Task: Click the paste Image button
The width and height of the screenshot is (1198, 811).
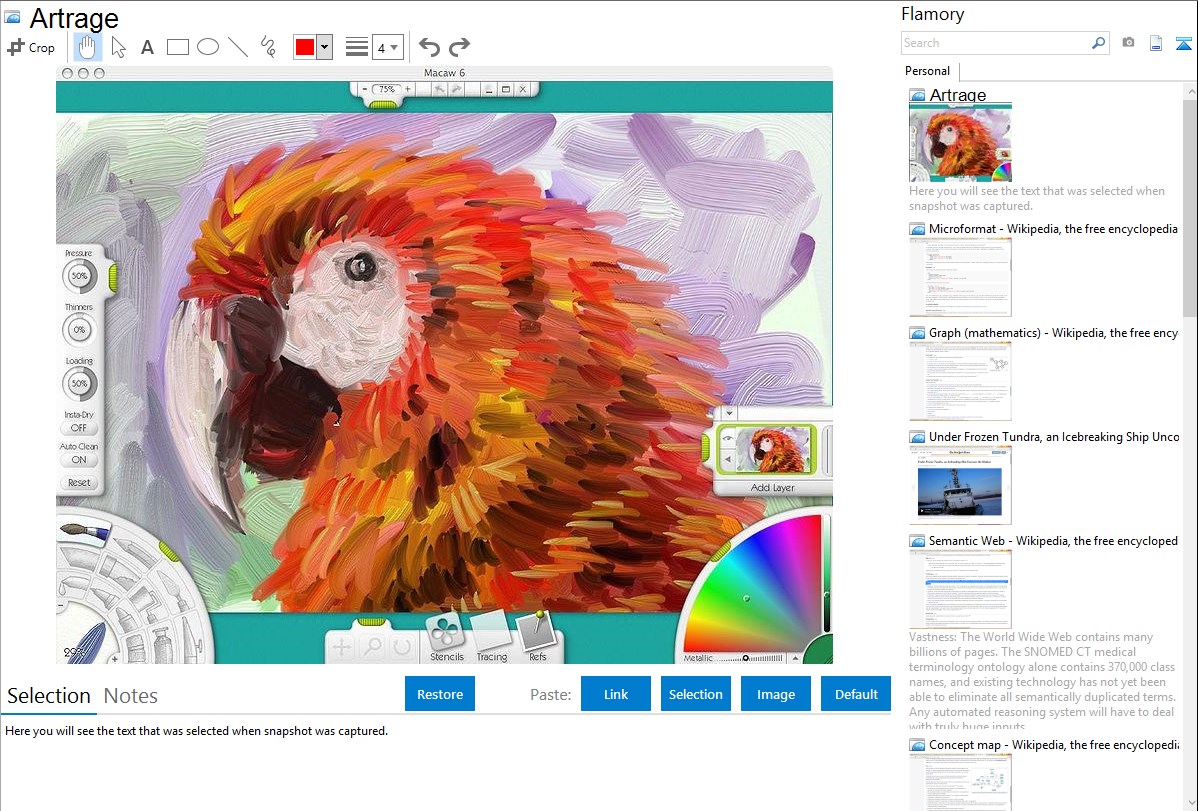Action: click(x=776, y=694)
